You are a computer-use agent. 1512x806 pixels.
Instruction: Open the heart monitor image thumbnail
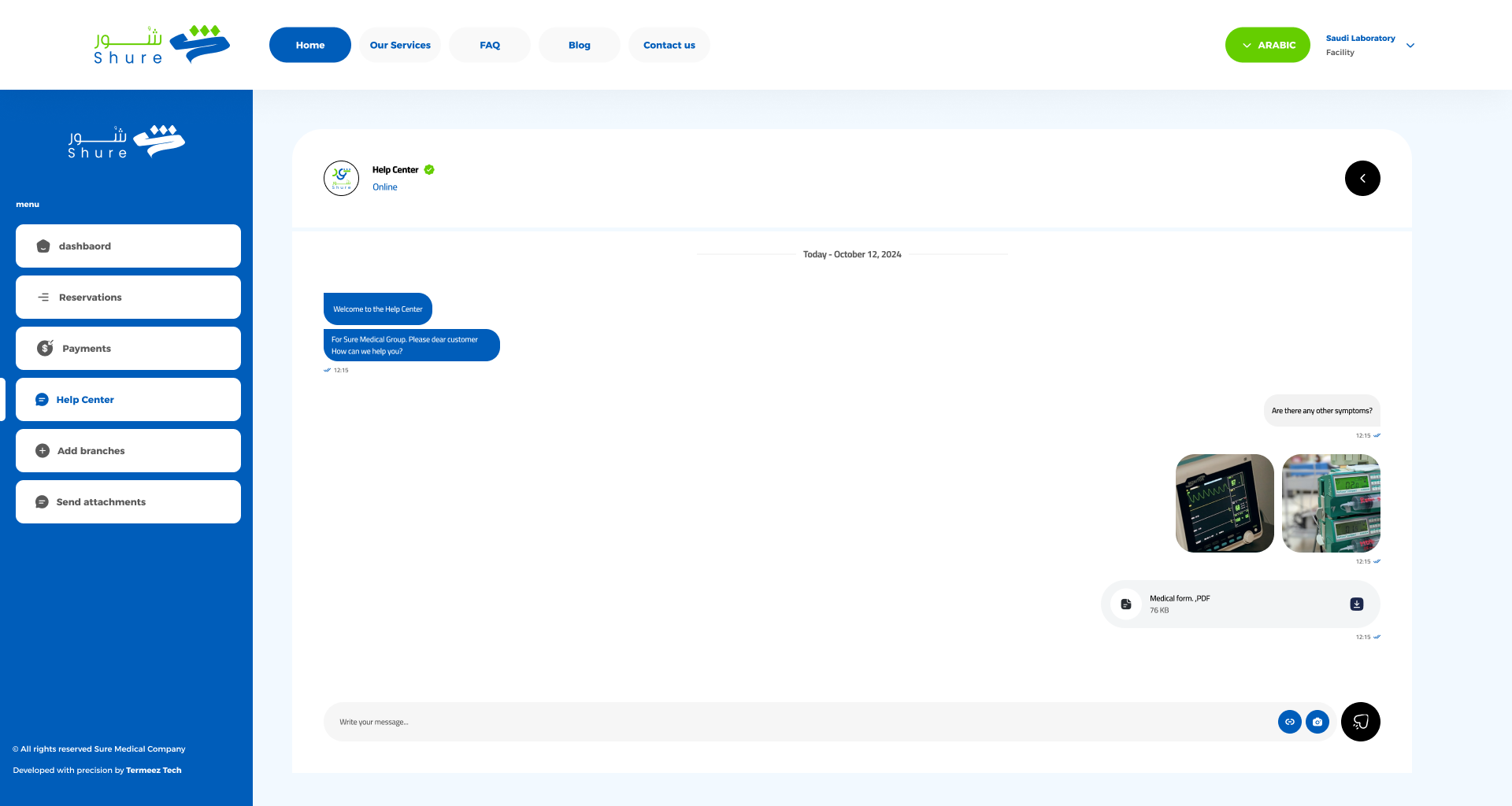[x=1225, y=504]
